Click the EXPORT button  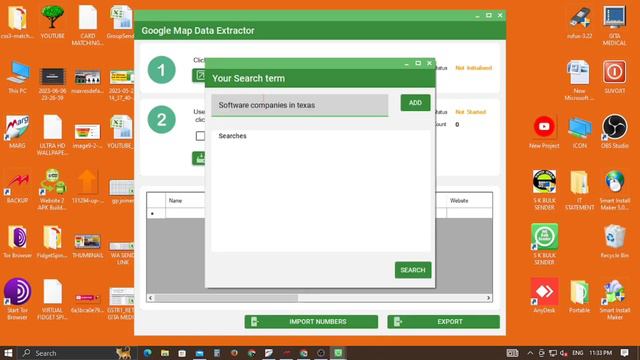(x=443, y=322)
